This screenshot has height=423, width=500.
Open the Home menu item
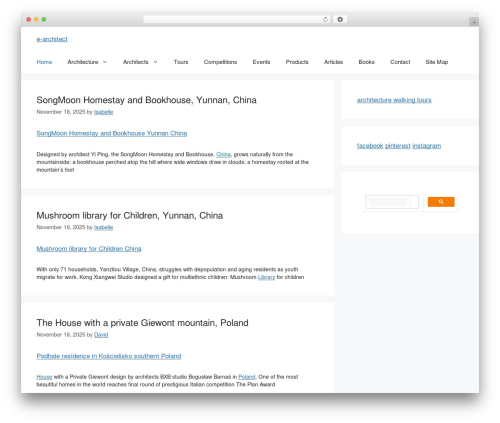point(44,62)
